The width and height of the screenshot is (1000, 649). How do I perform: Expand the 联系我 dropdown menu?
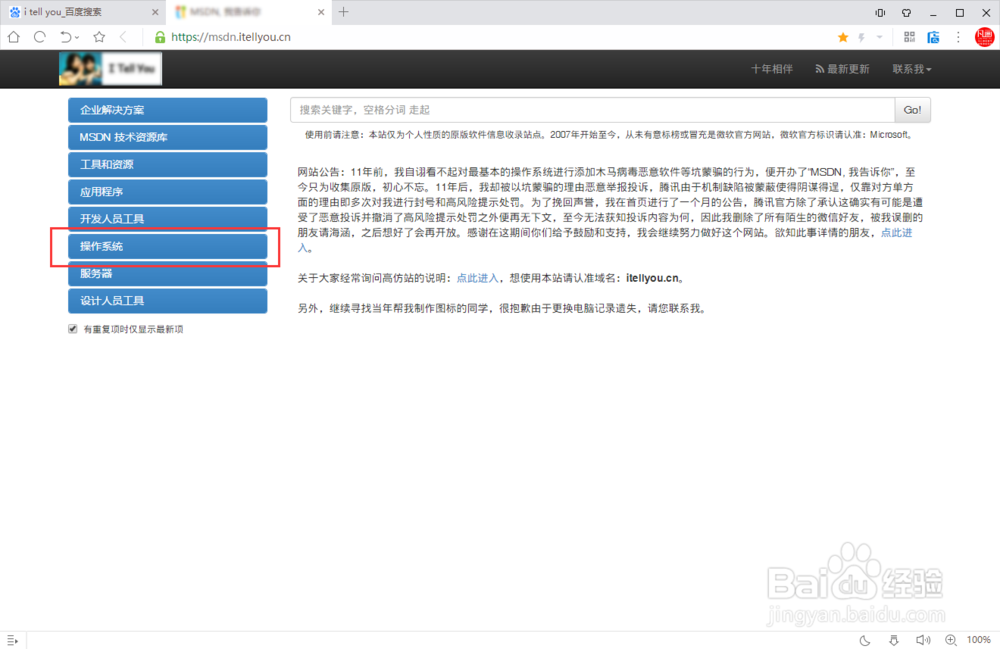pyautogui.click(x=912, y=69)
